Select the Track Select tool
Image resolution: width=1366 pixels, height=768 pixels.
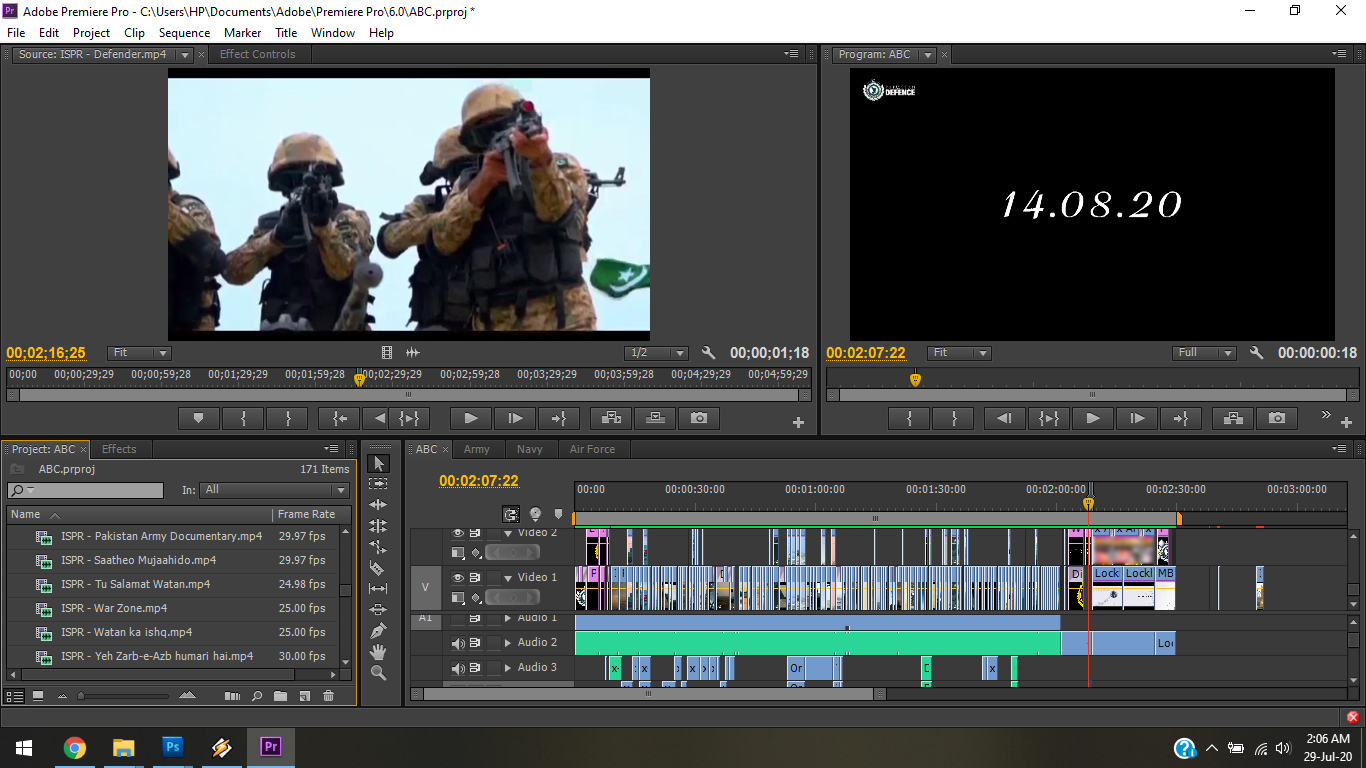[x=378, y=484]
